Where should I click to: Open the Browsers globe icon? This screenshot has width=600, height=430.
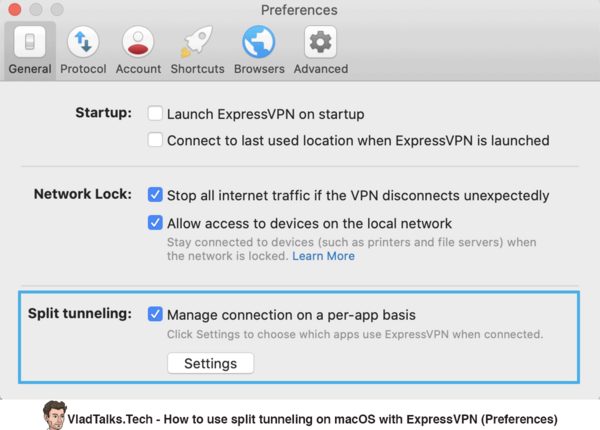click(x=259, y=41)
